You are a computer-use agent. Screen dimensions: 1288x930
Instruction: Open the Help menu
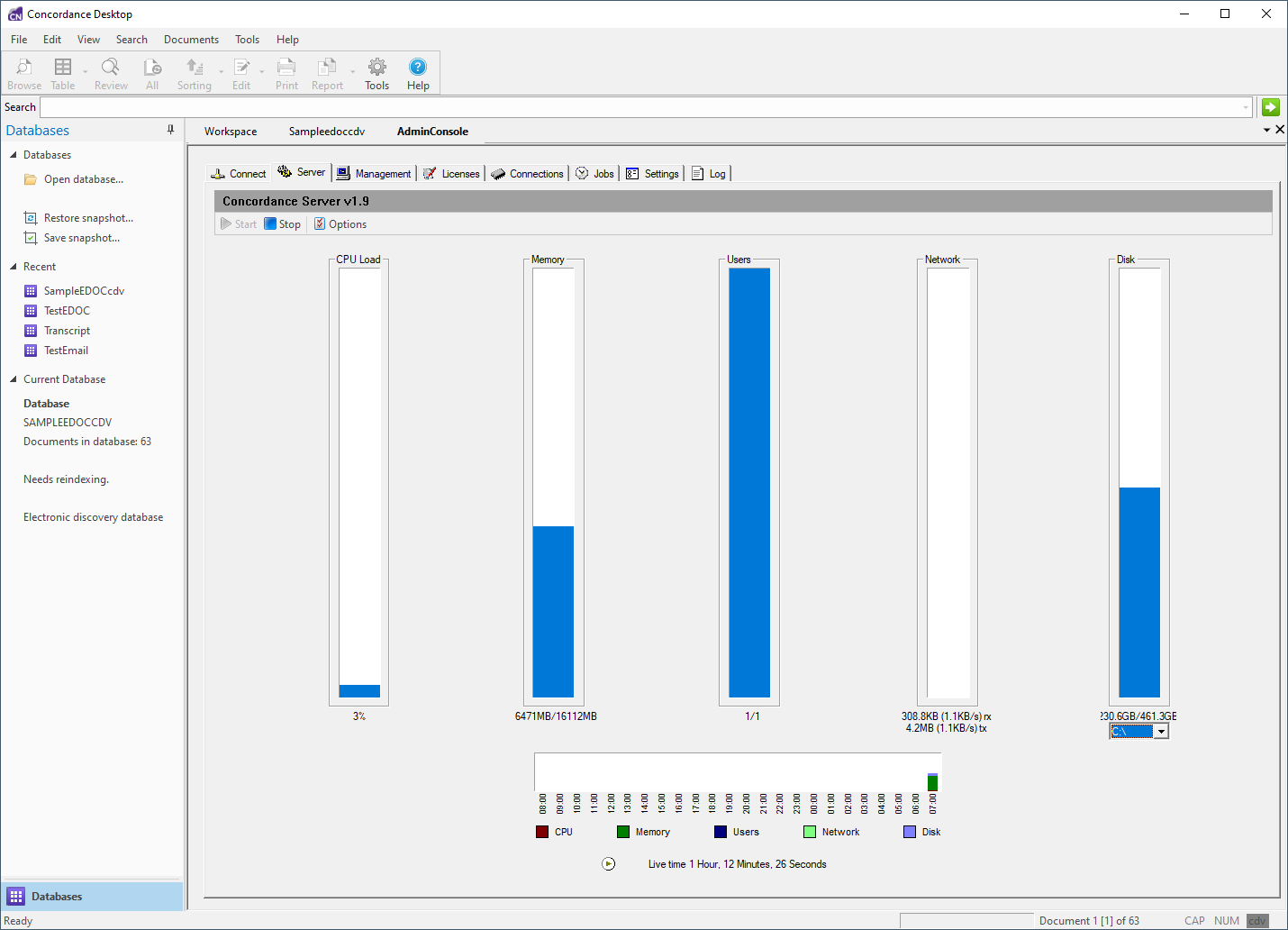point(287,40)
